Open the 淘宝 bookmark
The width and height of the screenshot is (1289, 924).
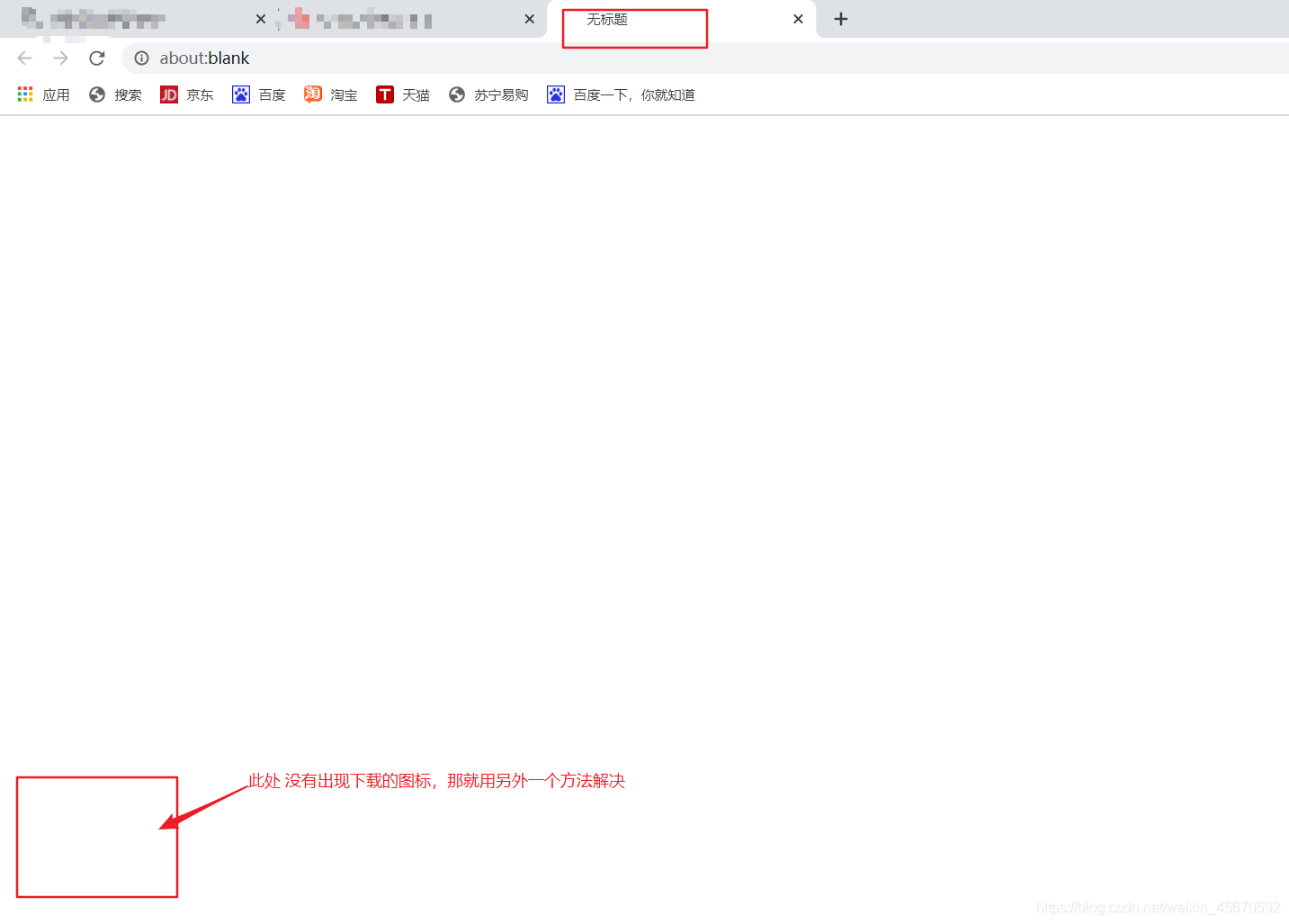(x=331, y=94)
